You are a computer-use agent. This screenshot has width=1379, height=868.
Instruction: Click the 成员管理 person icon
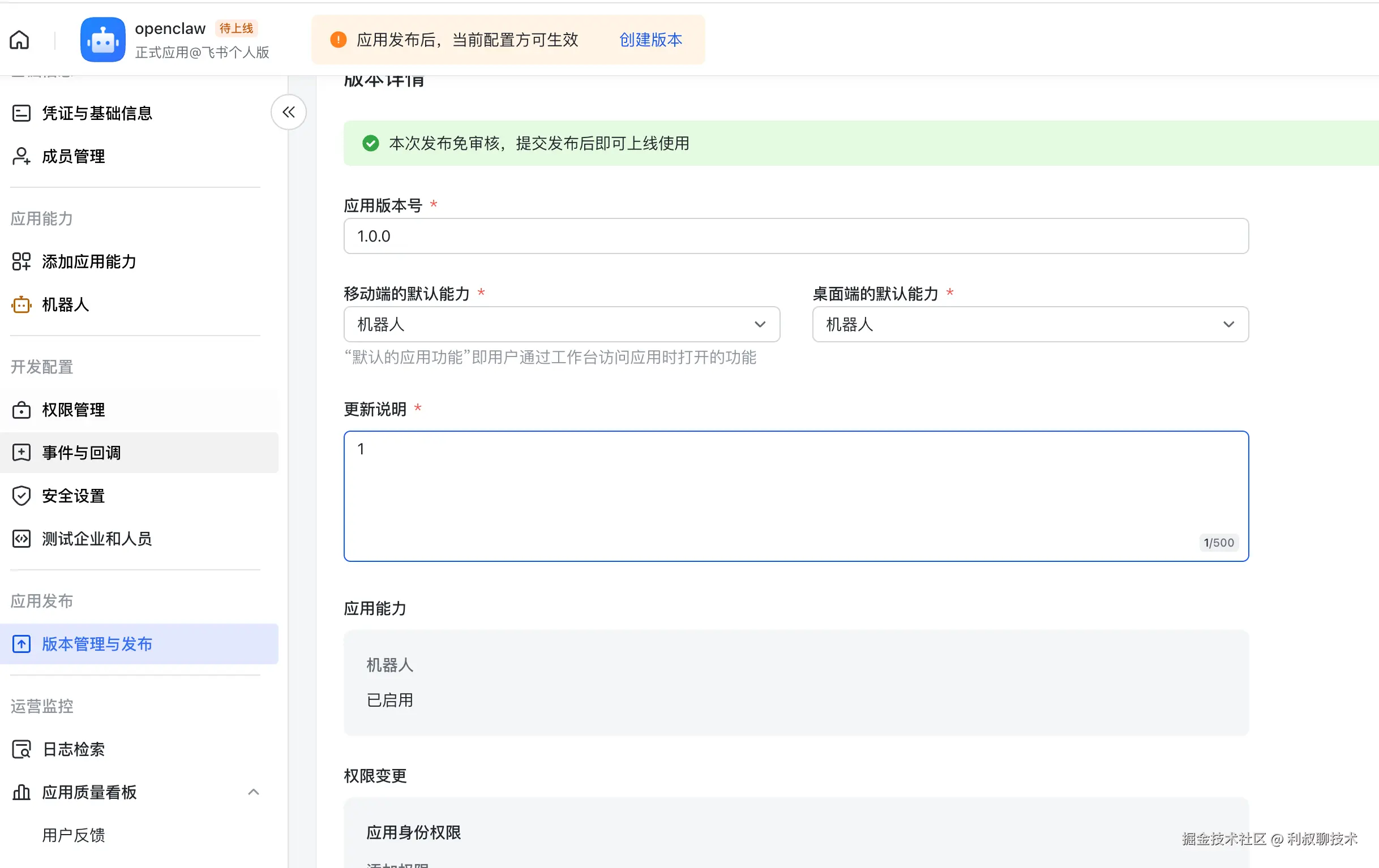pos(21,156)
